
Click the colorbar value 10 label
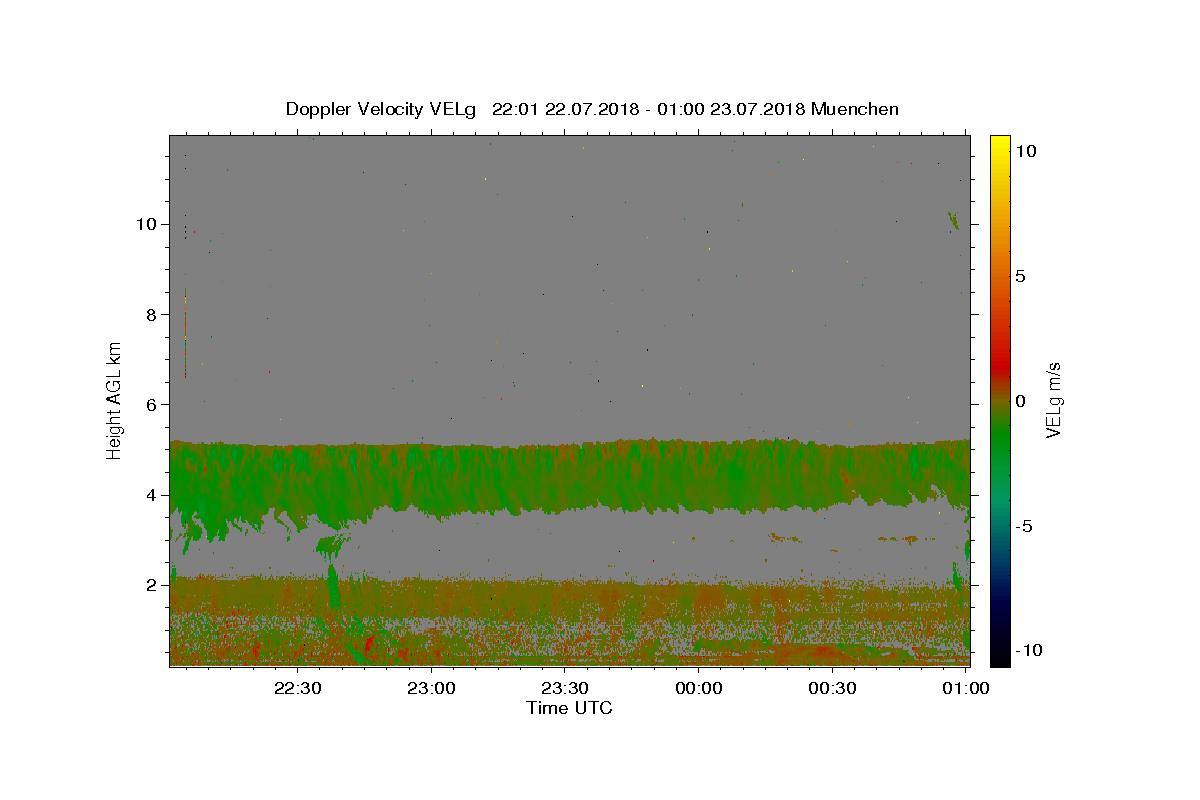tap(1025, 150)
